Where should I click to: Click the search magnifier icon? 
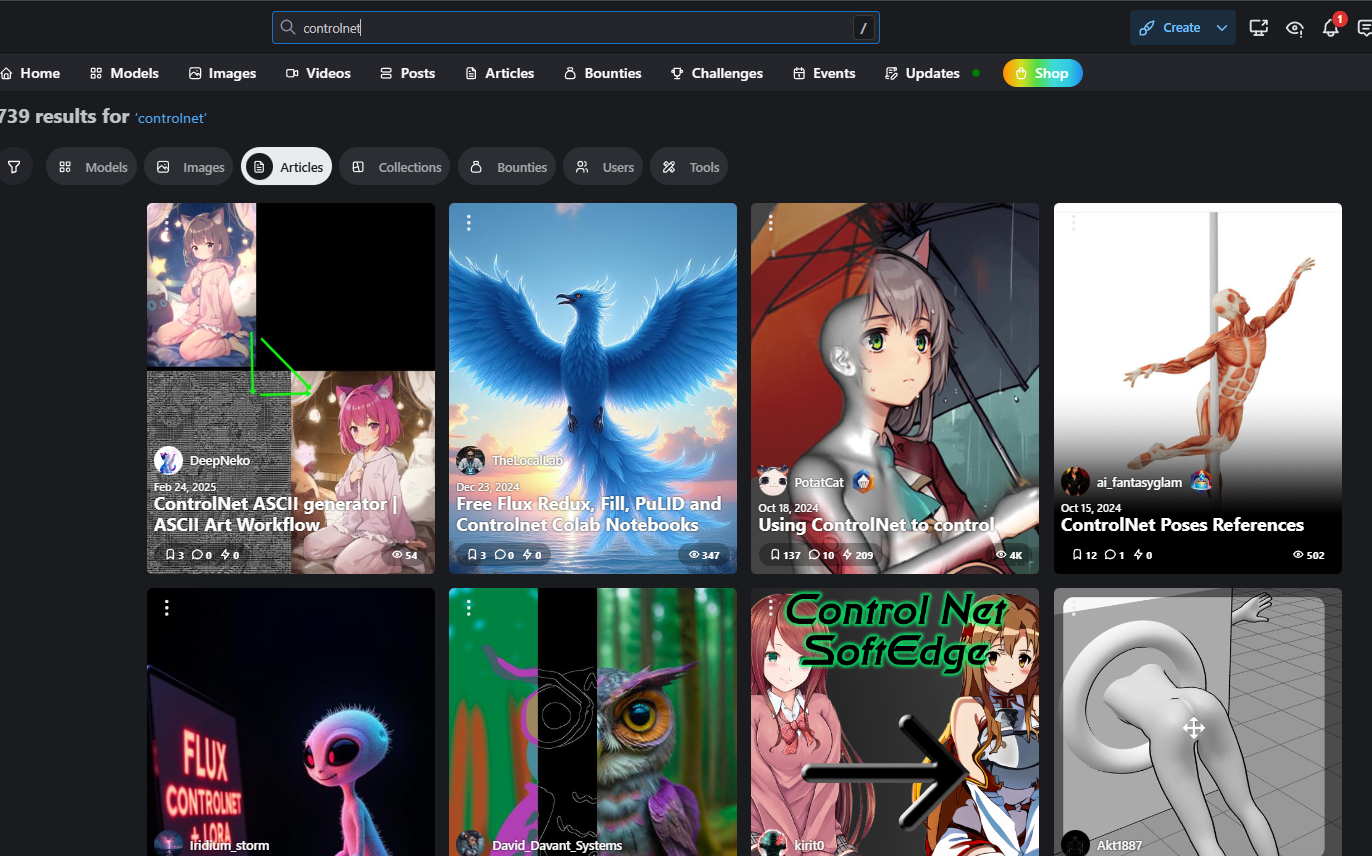pyautogui.click(x=287, y=28)
